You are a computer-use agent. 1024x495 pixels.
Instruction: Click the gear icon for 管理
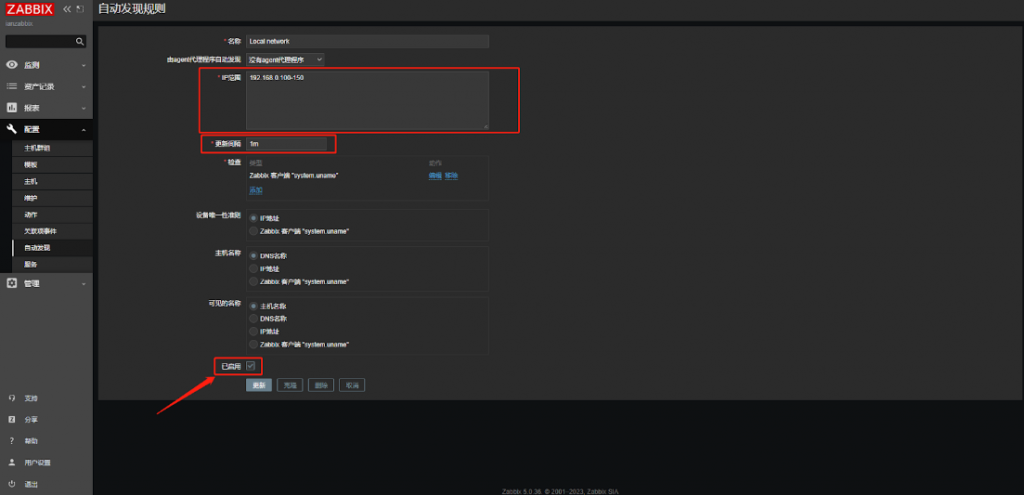12,283
